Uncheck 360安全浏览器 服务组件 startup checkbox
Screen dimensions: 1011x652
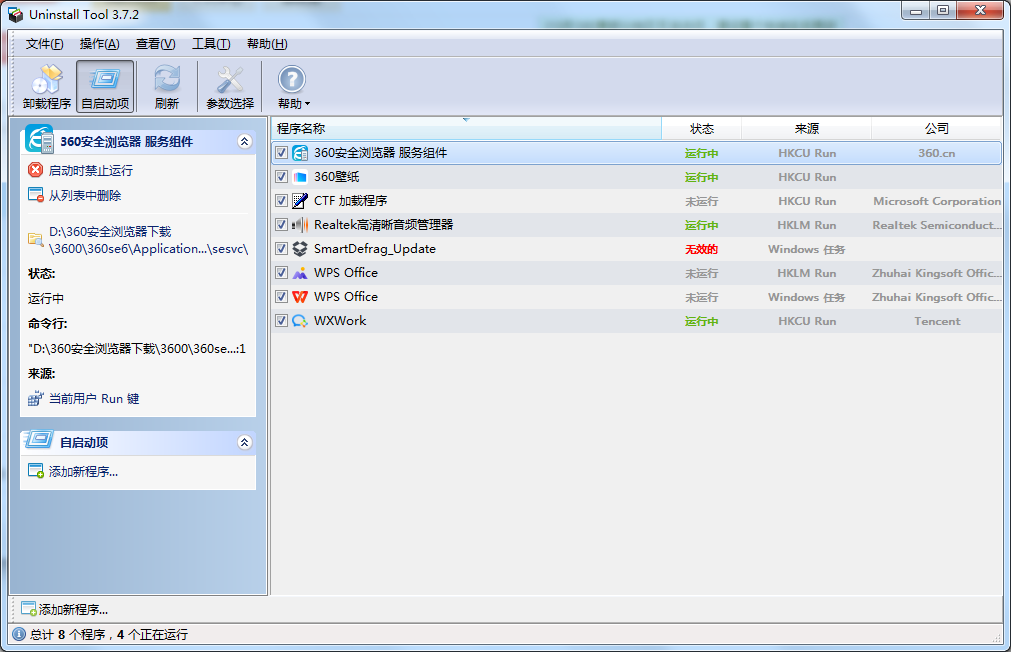tap(281, 153)
